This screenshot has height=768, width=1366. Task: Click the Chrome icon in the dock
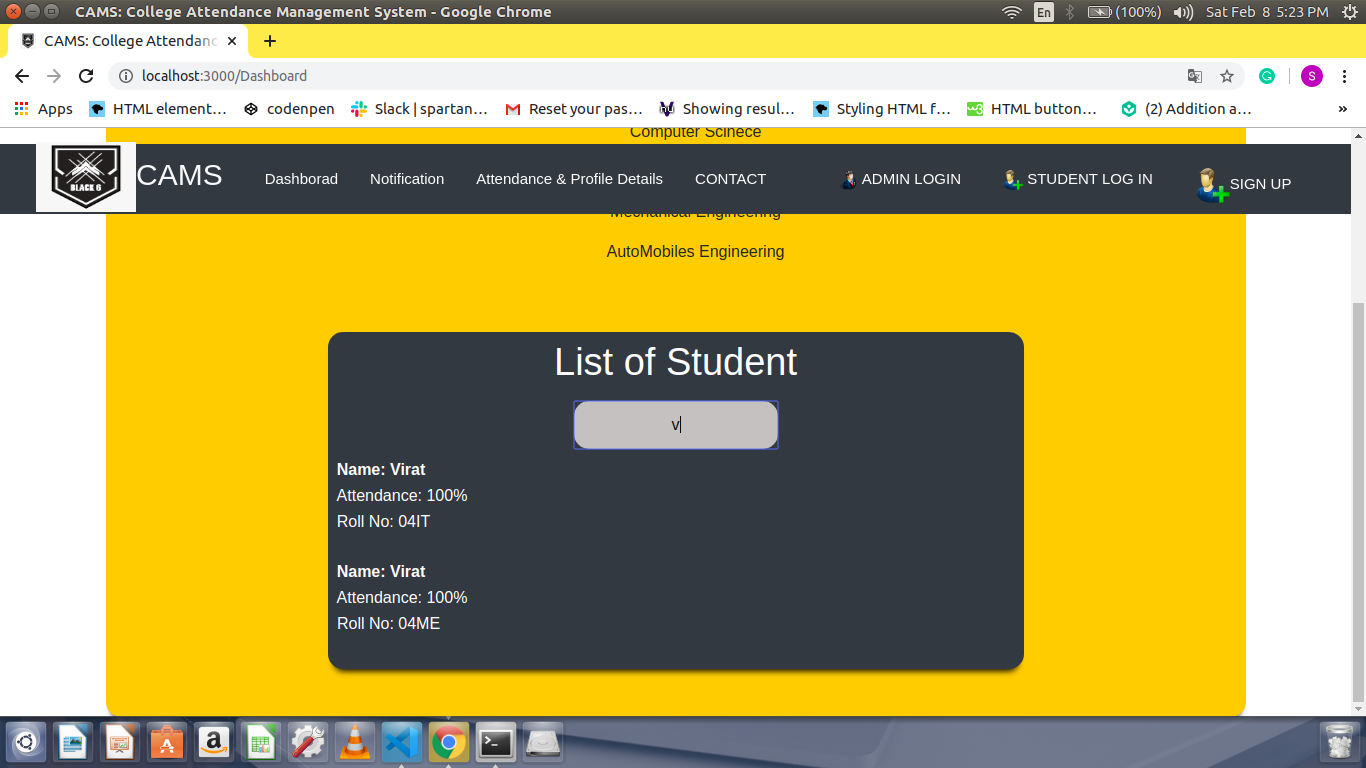point(449,742)
